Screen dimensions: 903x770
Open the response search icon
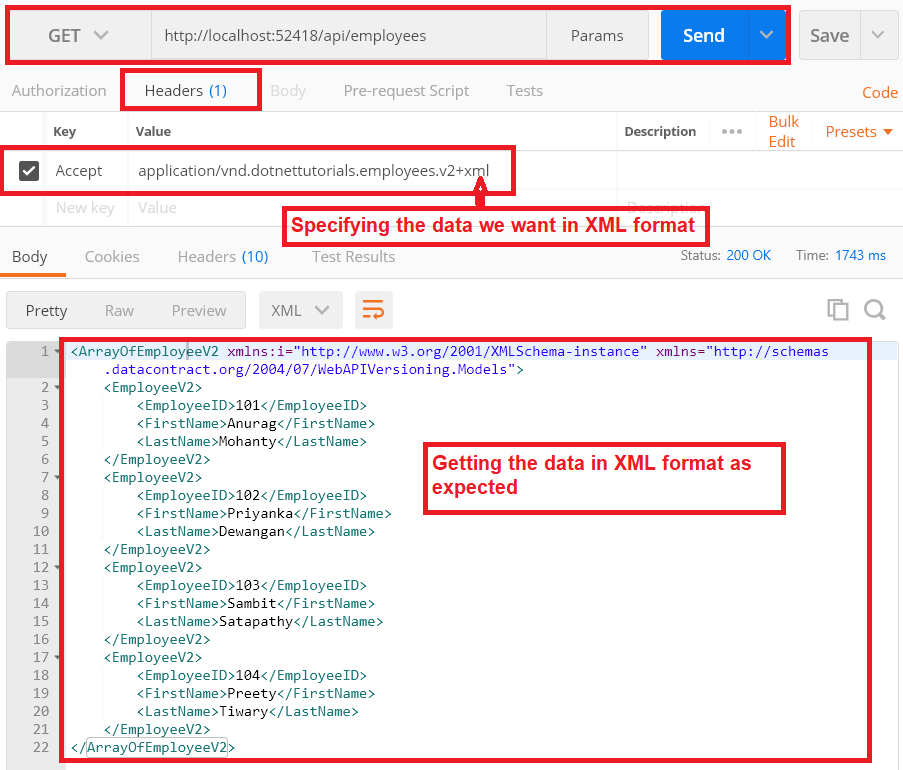pyautogui.click(x=875, y=310)
